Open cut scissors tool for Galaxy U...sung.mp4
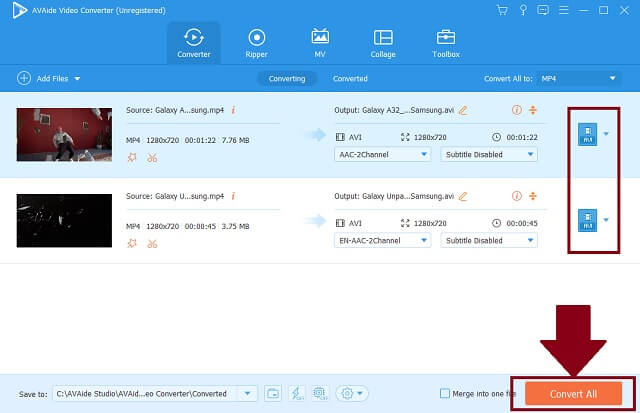 [152, 244]
